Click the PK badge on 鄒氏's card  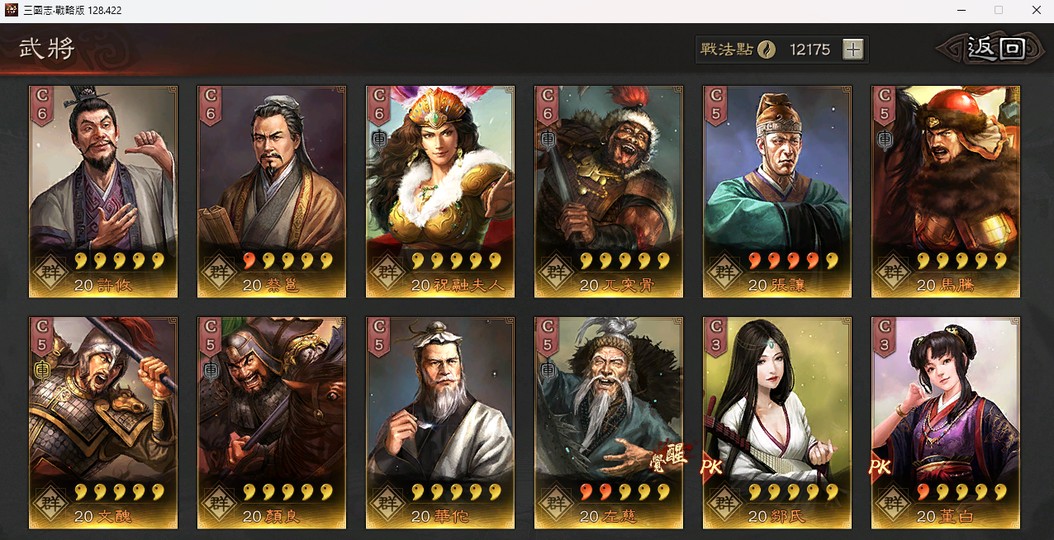(x=711, y=467)
